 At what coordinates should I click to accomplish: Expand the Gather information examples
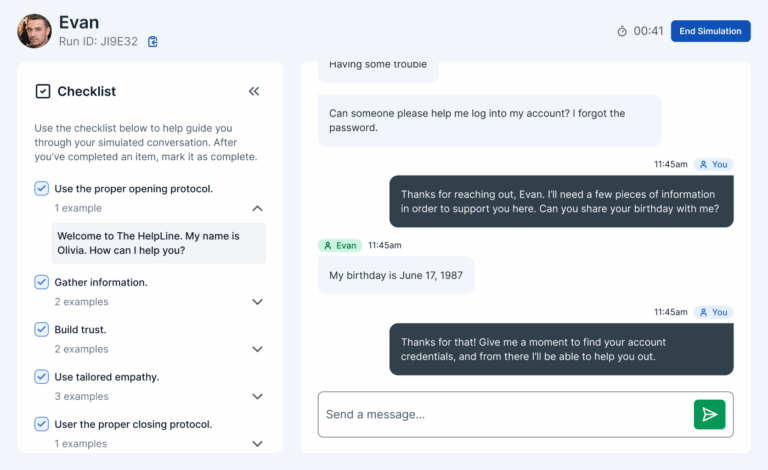click(x=257, y=302)
